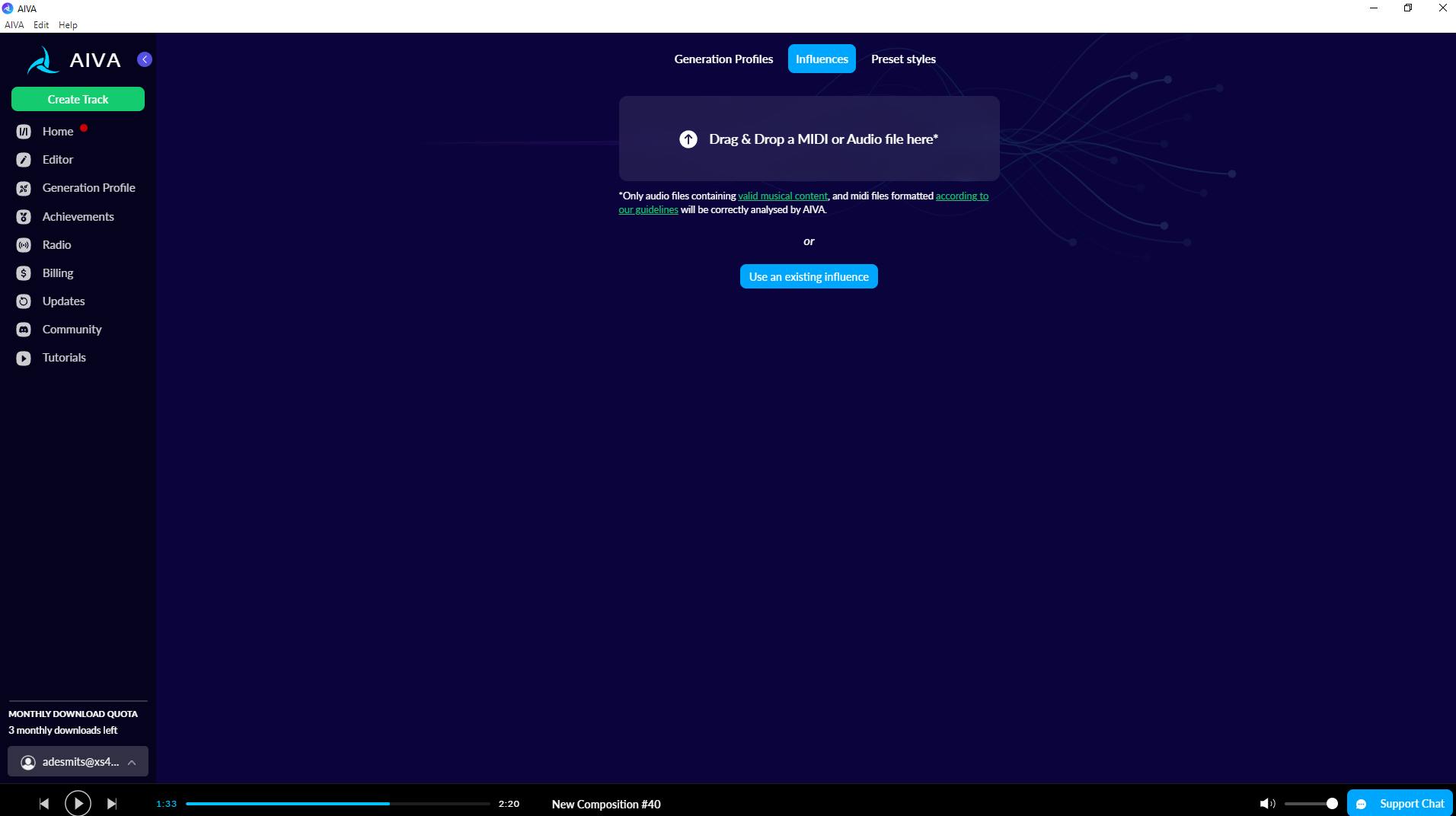Switch to Preset styles tab
The image size is (1456, 816).
[x=903, y=59]
